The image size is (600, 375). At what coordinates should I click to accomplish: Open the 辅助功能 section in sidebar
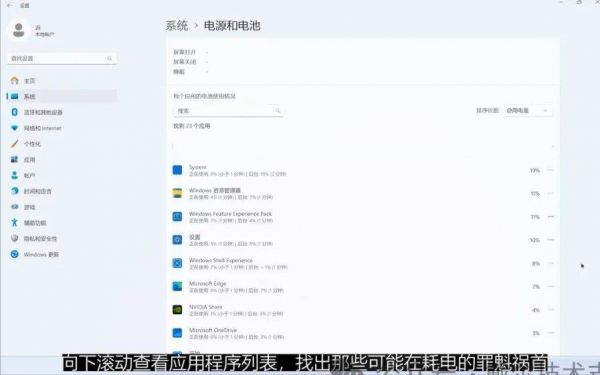(62, 223)
